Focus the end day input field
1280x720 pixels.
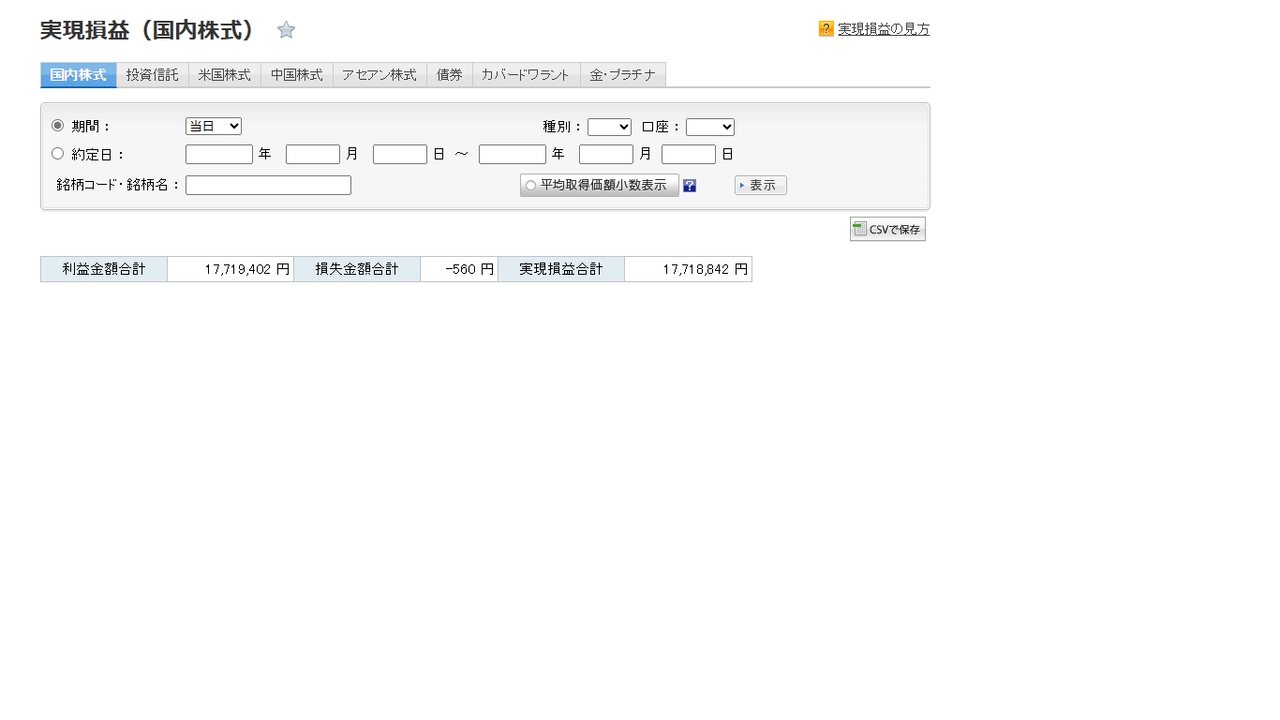tap(689, 154)
